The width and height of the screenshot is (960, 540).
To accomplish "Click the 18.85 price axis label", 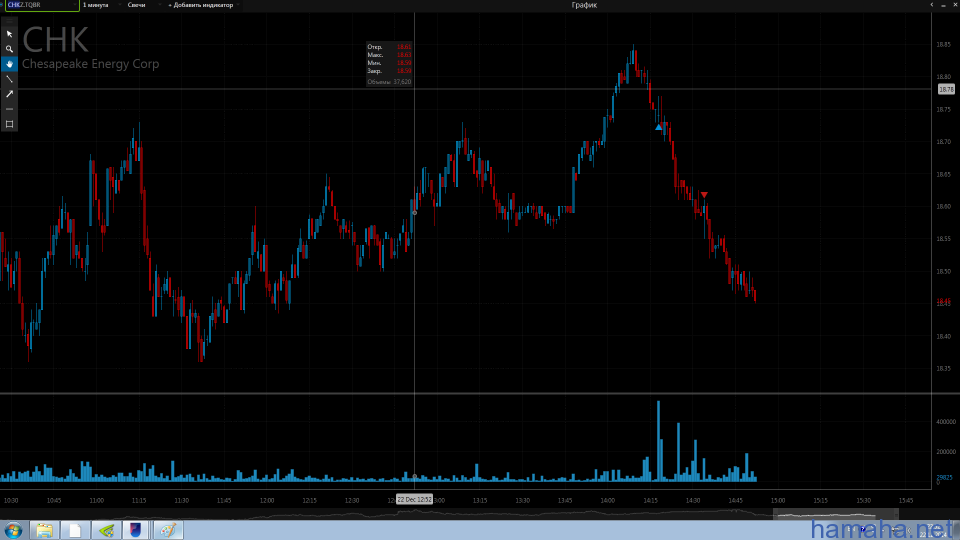I will [x=943, y=44].
